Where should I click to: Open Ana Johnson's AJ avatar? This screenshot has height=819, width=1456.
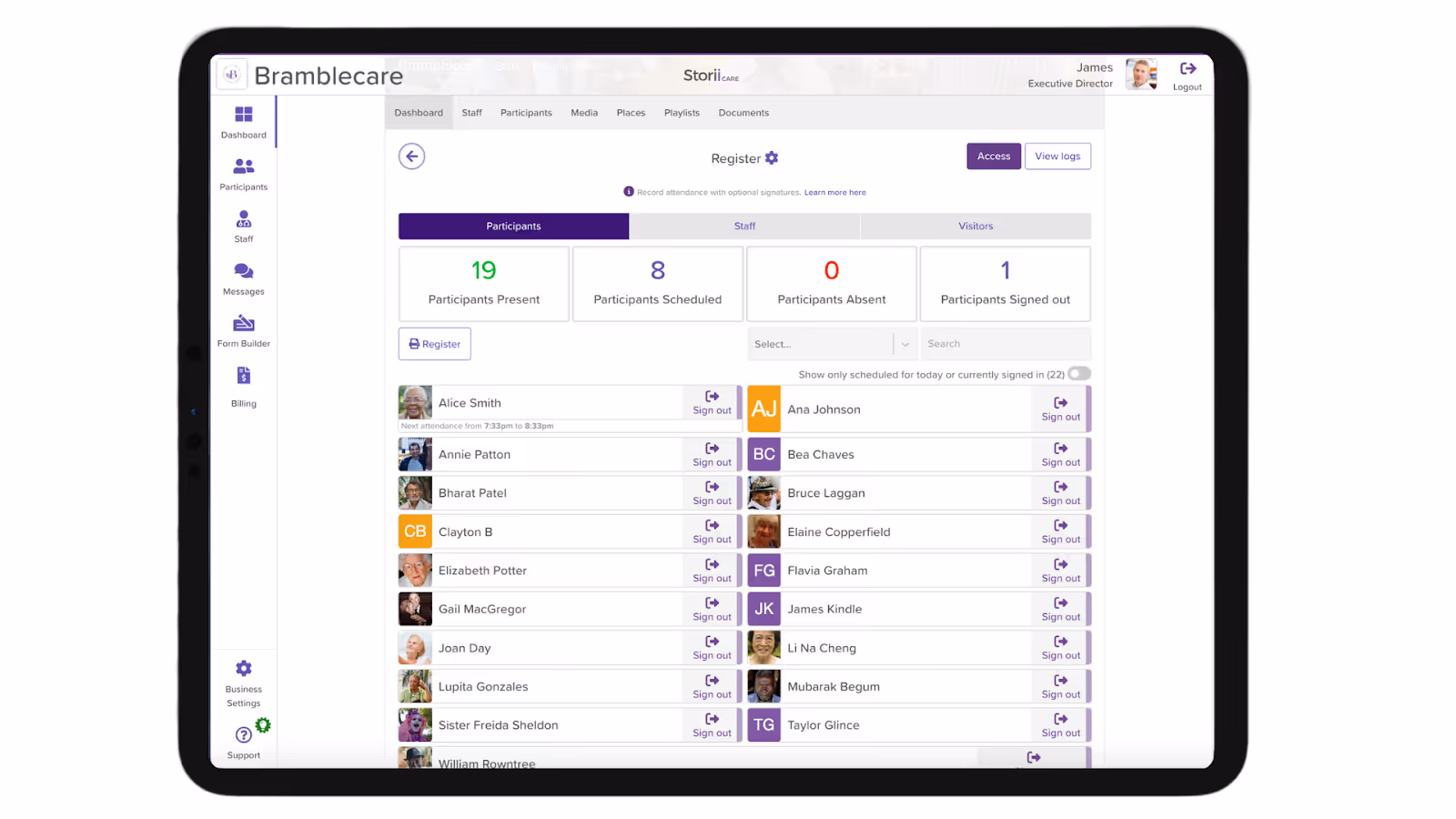[x=764, y=409]
